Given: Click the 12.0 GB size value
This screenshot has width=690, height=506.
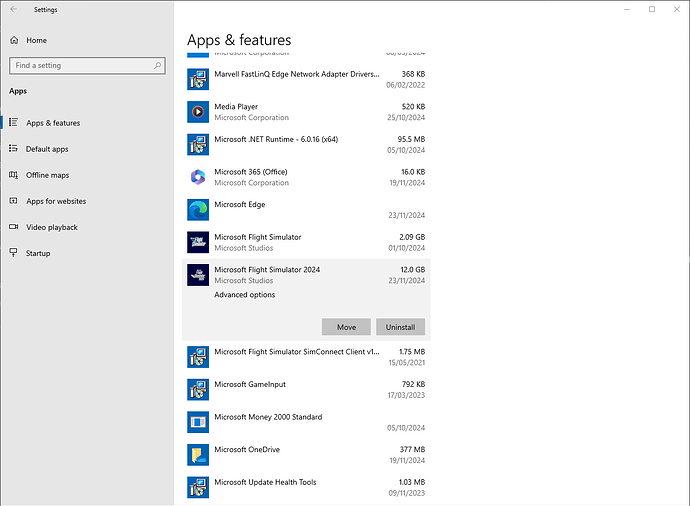Looking at the screenshot, I should 413,270.
